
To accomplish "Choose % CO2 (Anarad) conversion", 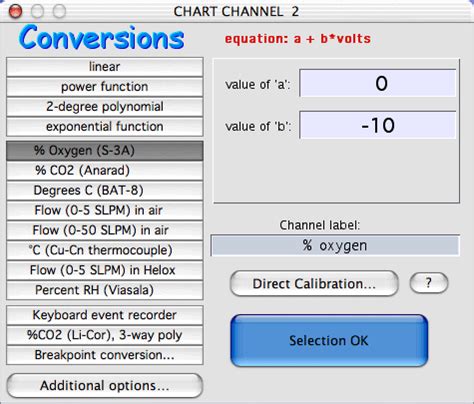I will coord(104,171).
